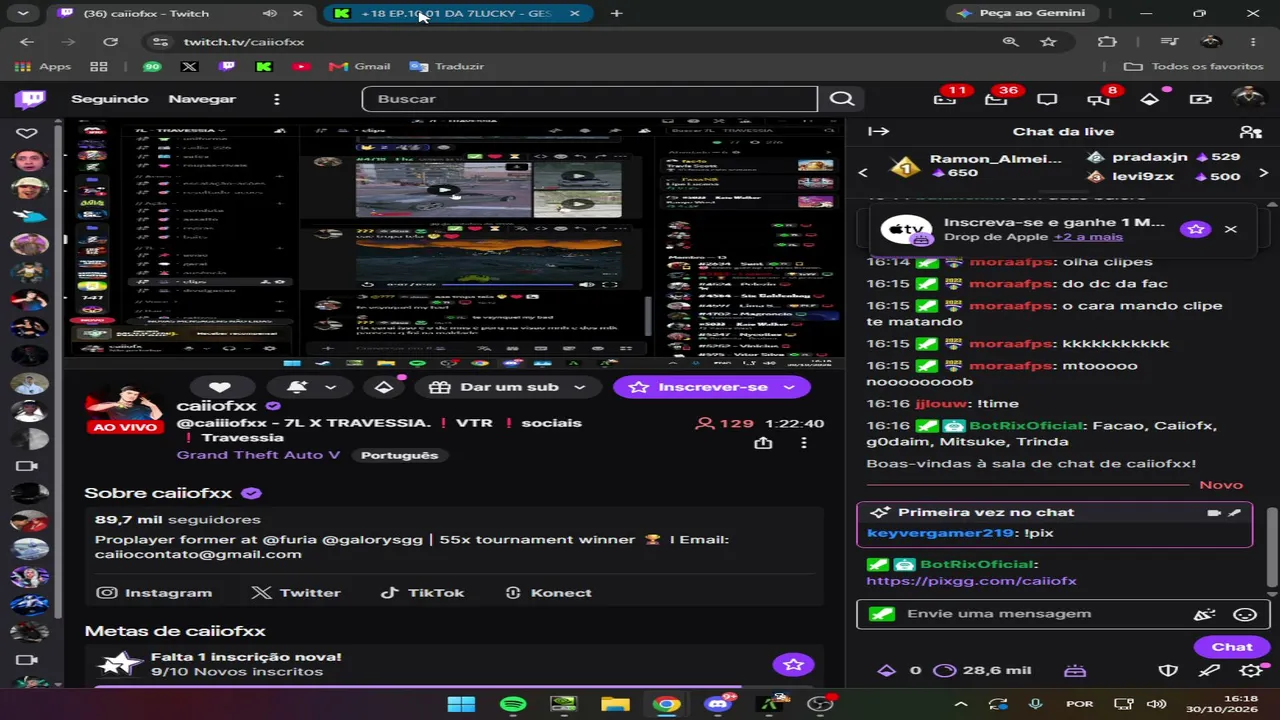Image resolution: width=1280 pixels, height=720 pixels.
Task: Open the emote picker smiley icon
Action: point(1245,615)
